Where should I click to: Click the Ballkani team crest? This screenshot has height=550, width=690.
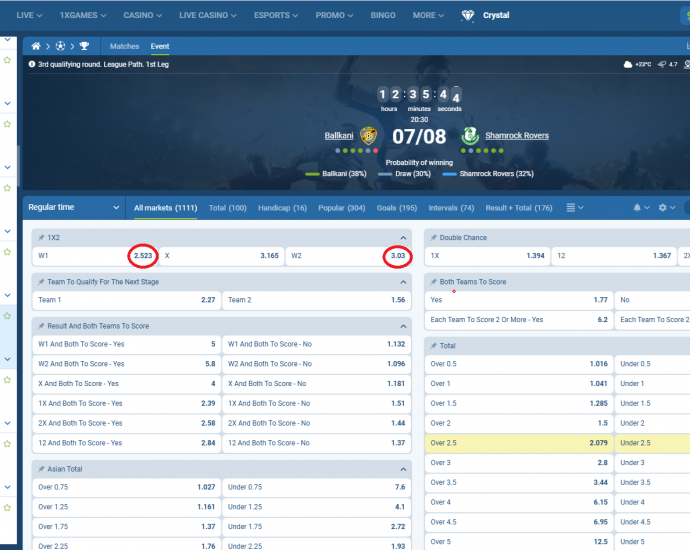coord(368,136)
